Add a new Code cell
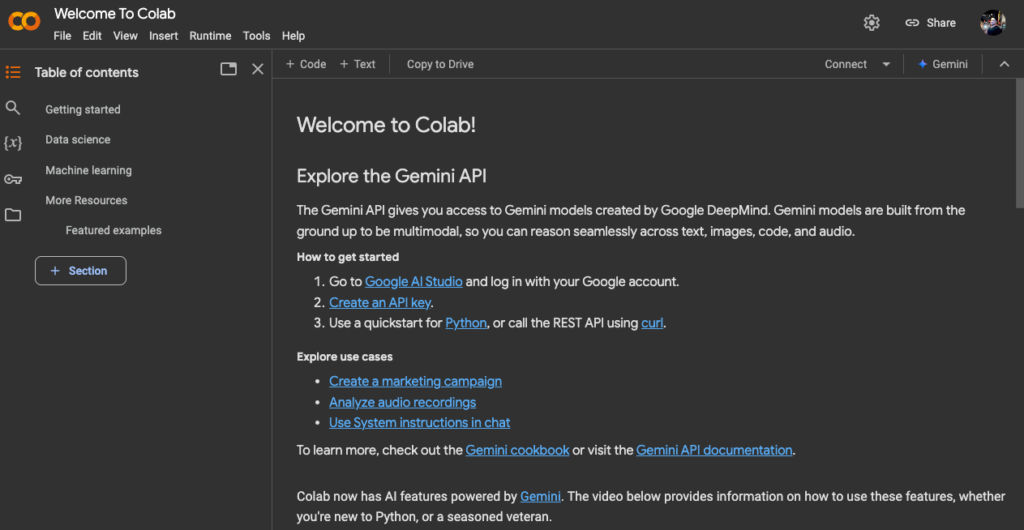 [x=306, y=64]
